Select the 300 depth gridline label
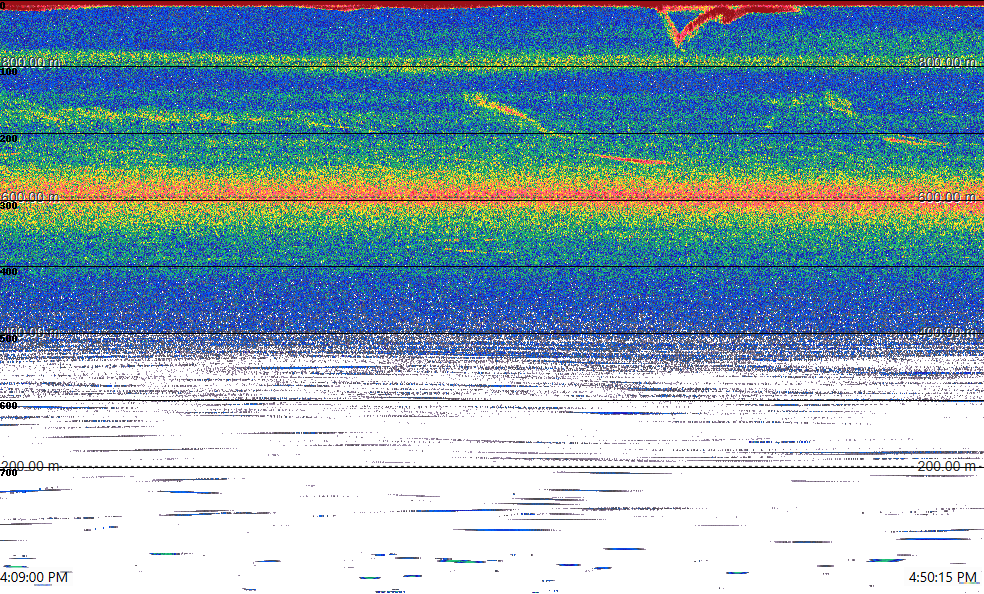 (9, 206)
